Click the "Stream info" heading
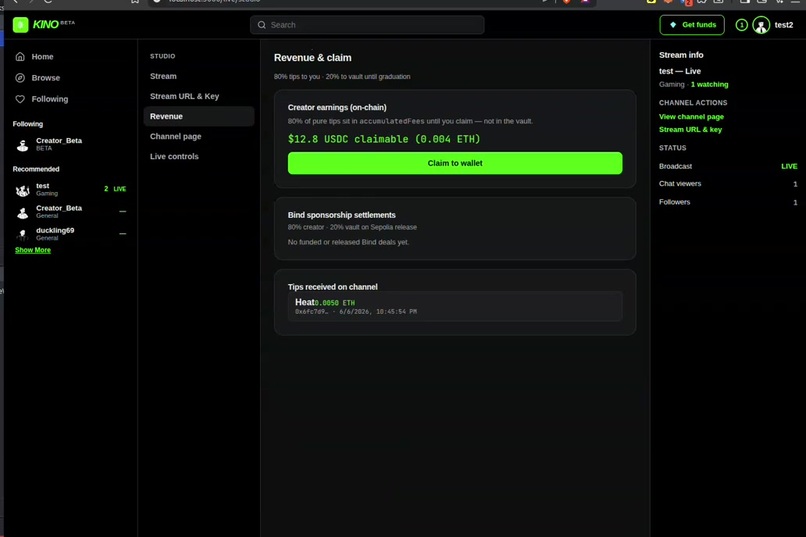 (x=681, y=55)
